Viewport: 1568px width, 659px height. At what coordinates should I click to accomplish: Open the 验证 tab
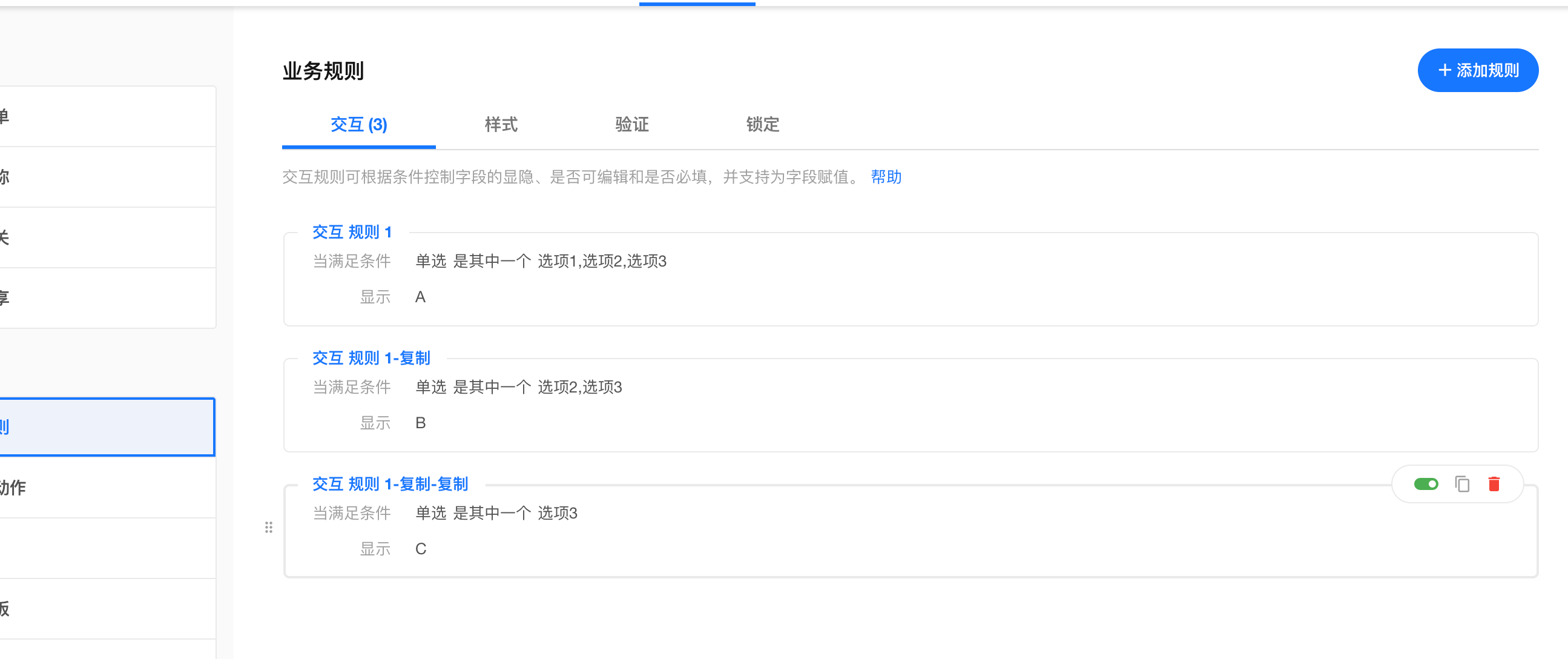coord(632,125)
